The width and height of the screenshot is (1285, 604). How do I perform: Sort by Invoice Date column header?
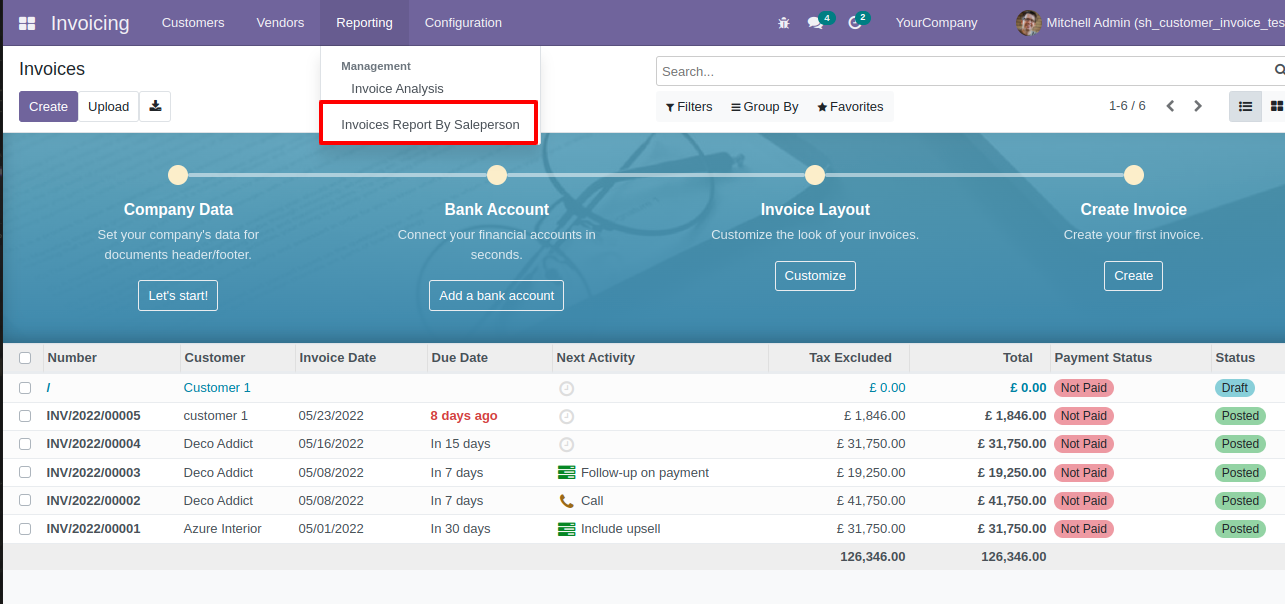coord(361,358)
